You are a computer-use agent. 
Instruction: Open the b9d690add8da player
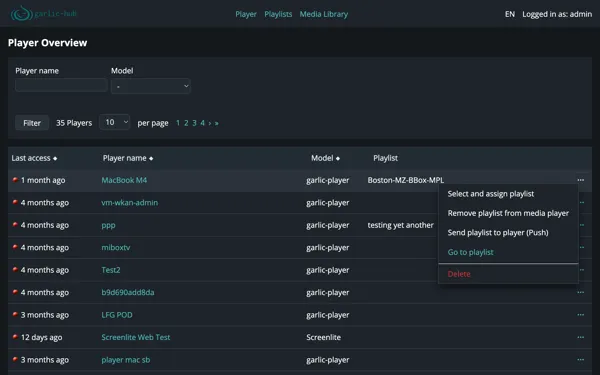coord(128,293)
